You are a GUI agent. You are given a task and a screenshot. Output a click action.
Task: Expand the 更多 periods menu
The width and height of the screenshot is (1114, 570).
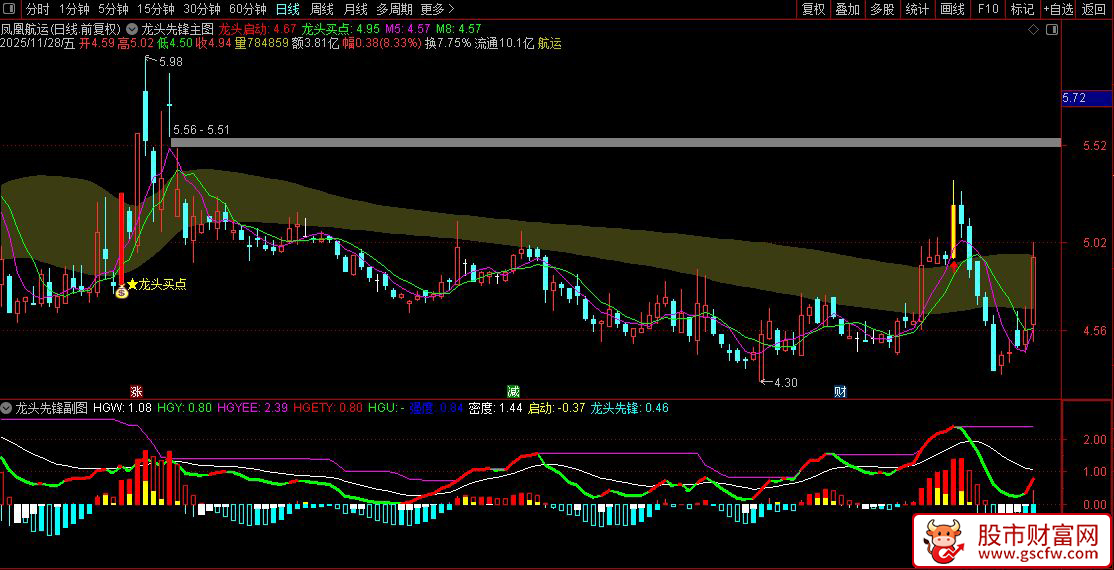click(439, 9)
